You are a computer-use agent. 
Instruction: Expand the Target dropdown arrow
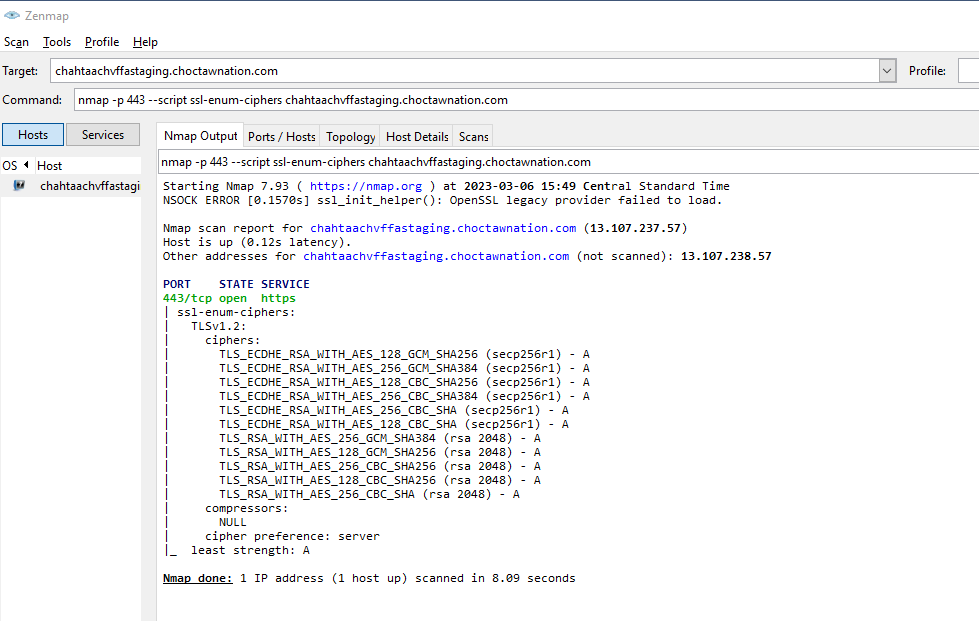pos(887,71)
